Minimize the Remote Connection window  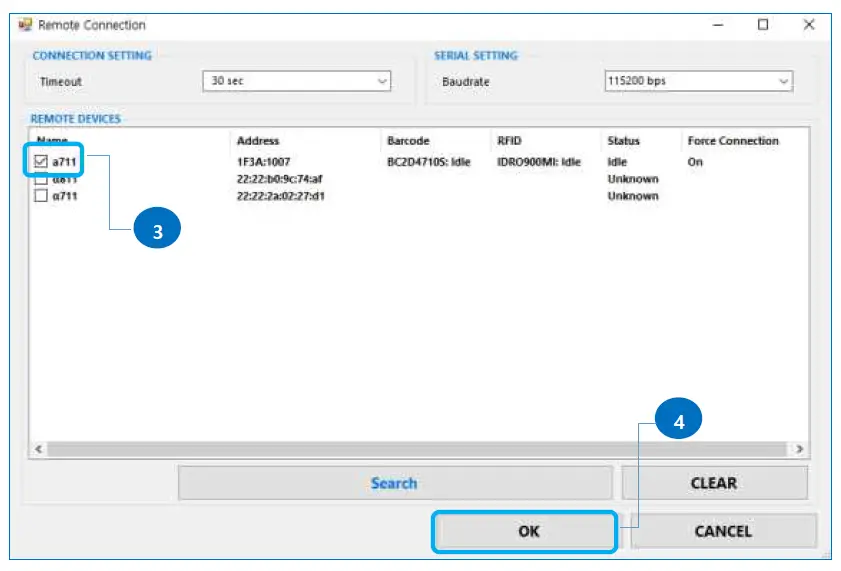coord(718,25)
